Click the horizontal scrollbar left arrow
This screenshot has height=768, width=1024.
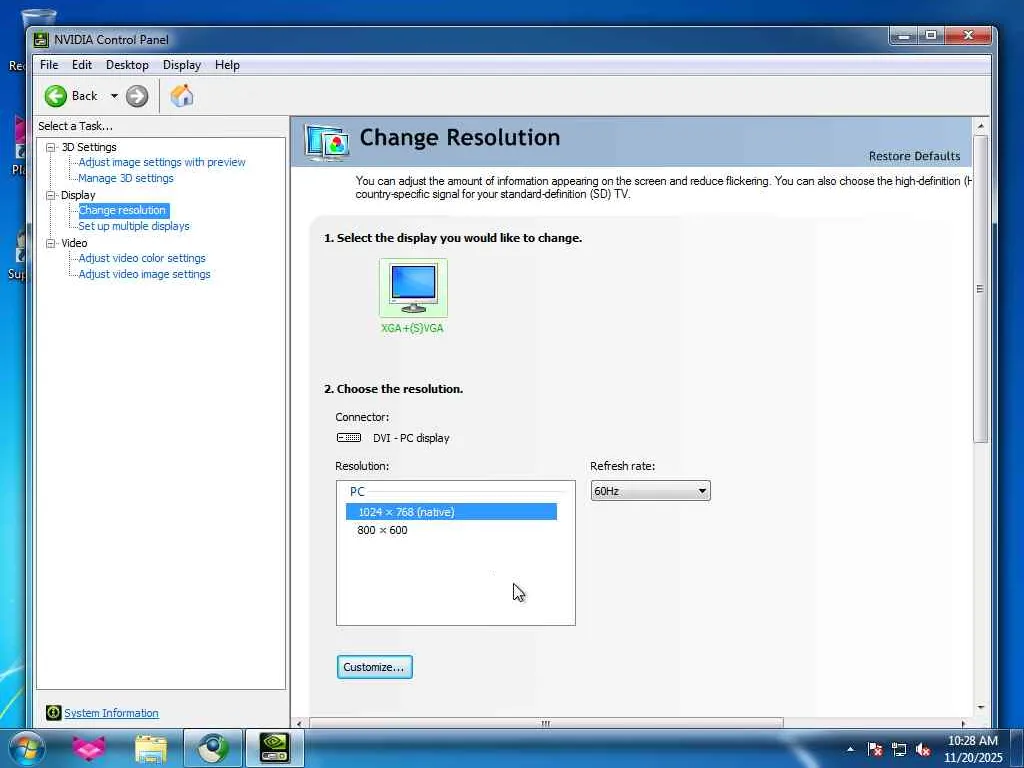299,724
